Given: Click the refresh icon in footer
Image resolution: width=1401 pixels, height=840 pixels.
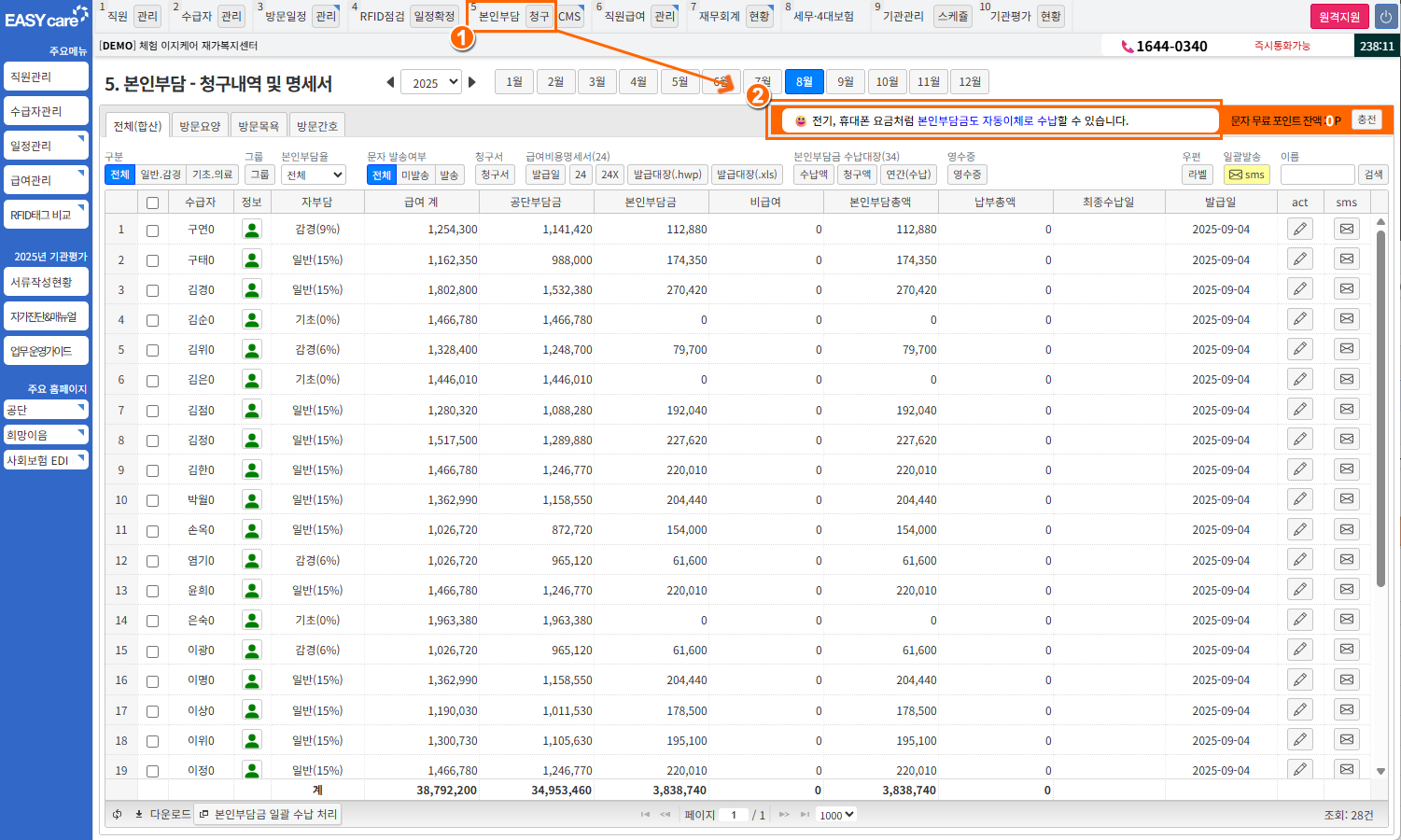Looking at the screenshot, I should [118, 814].
